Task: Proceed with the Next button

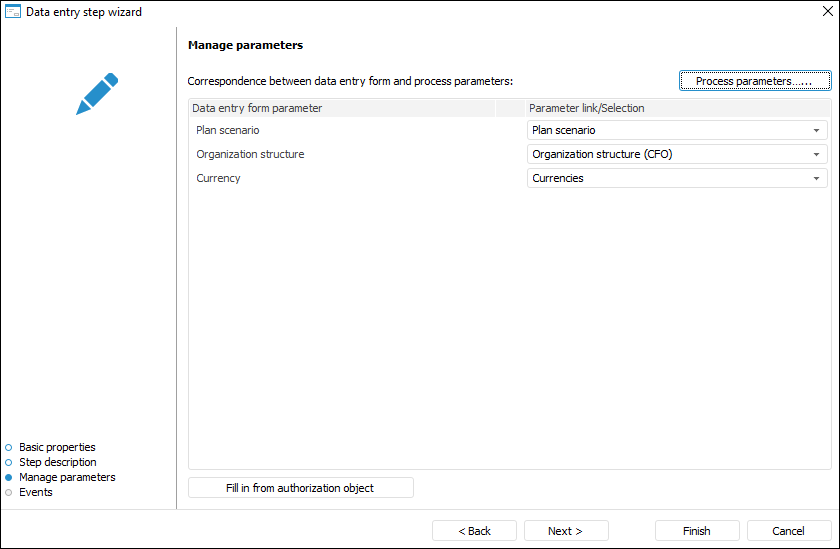Action: point(566,531)
